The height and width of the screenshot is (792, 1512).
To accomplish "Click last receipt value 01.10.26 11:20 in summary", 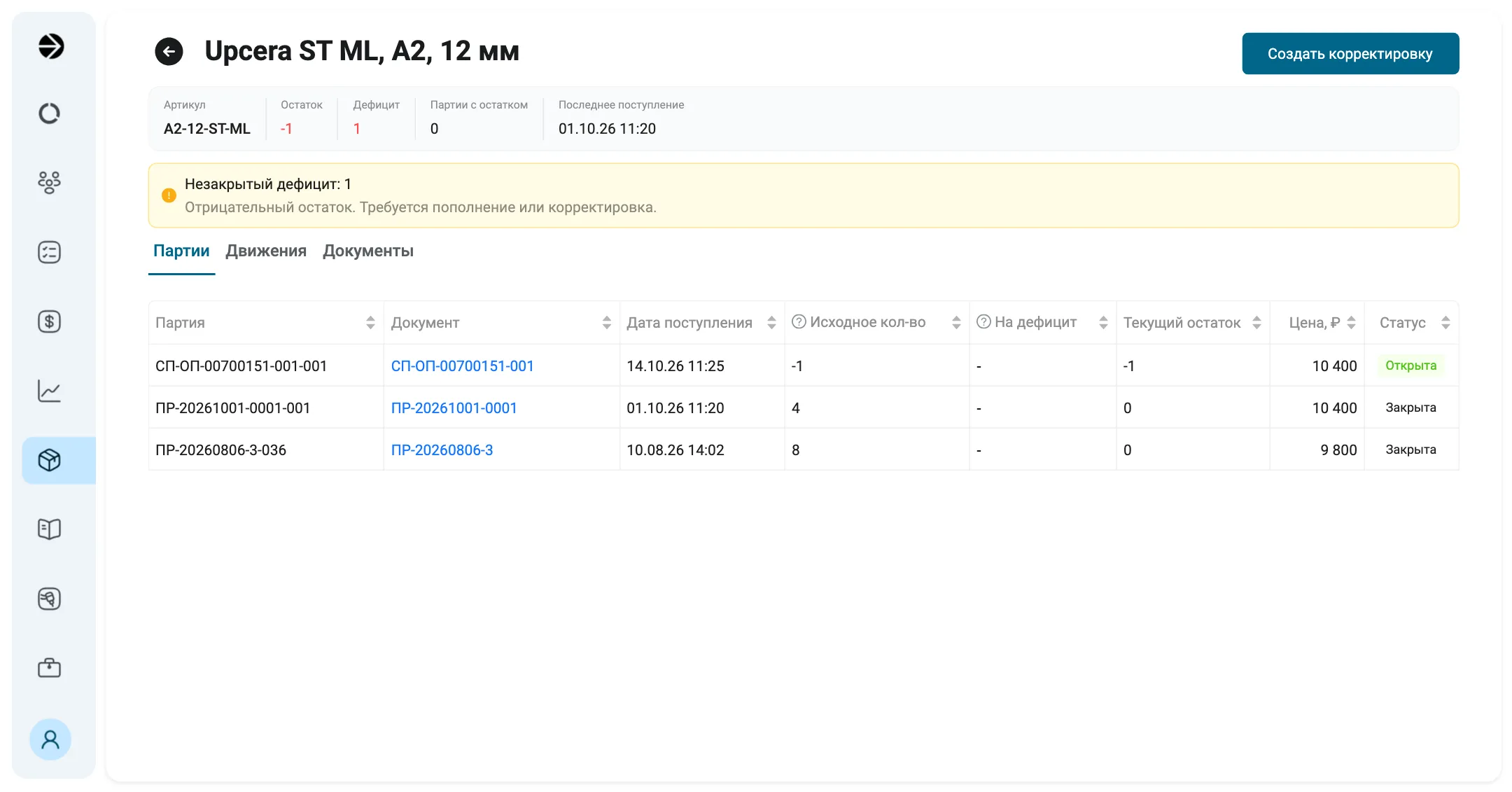I will coord(607,129).
